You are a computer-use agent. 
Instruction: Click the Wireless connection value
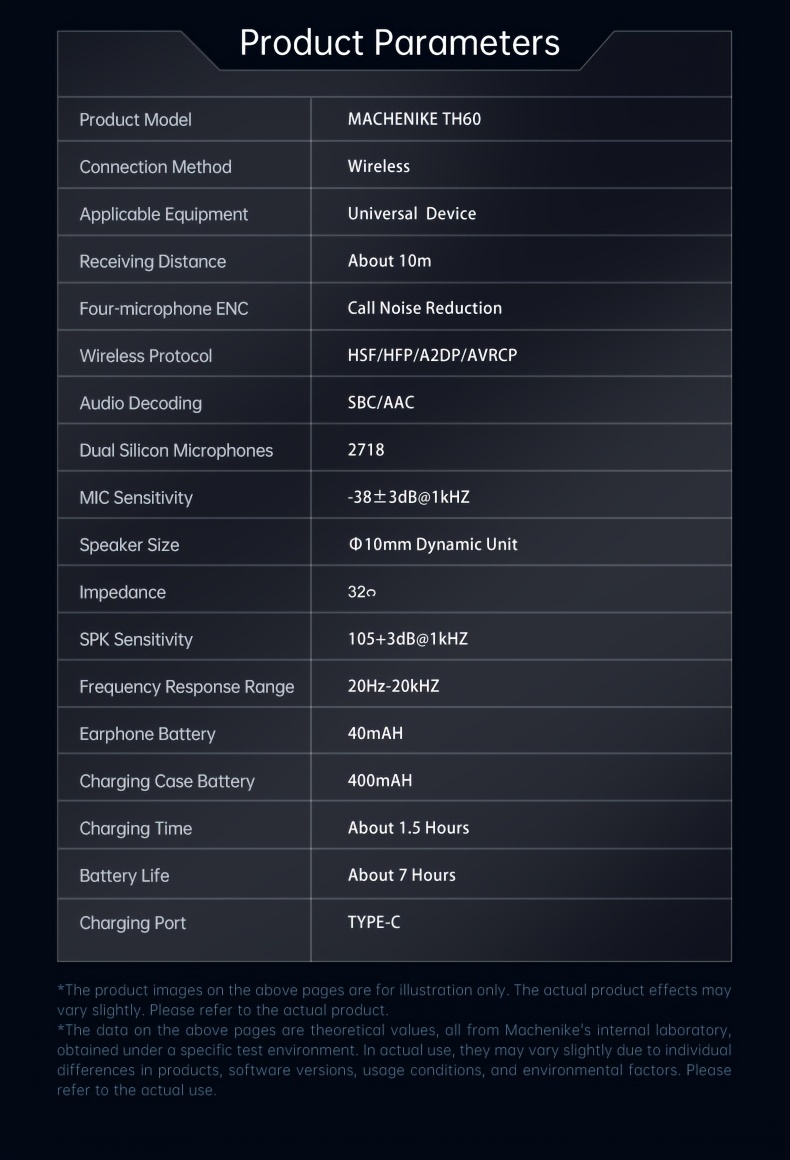[379, 166]
